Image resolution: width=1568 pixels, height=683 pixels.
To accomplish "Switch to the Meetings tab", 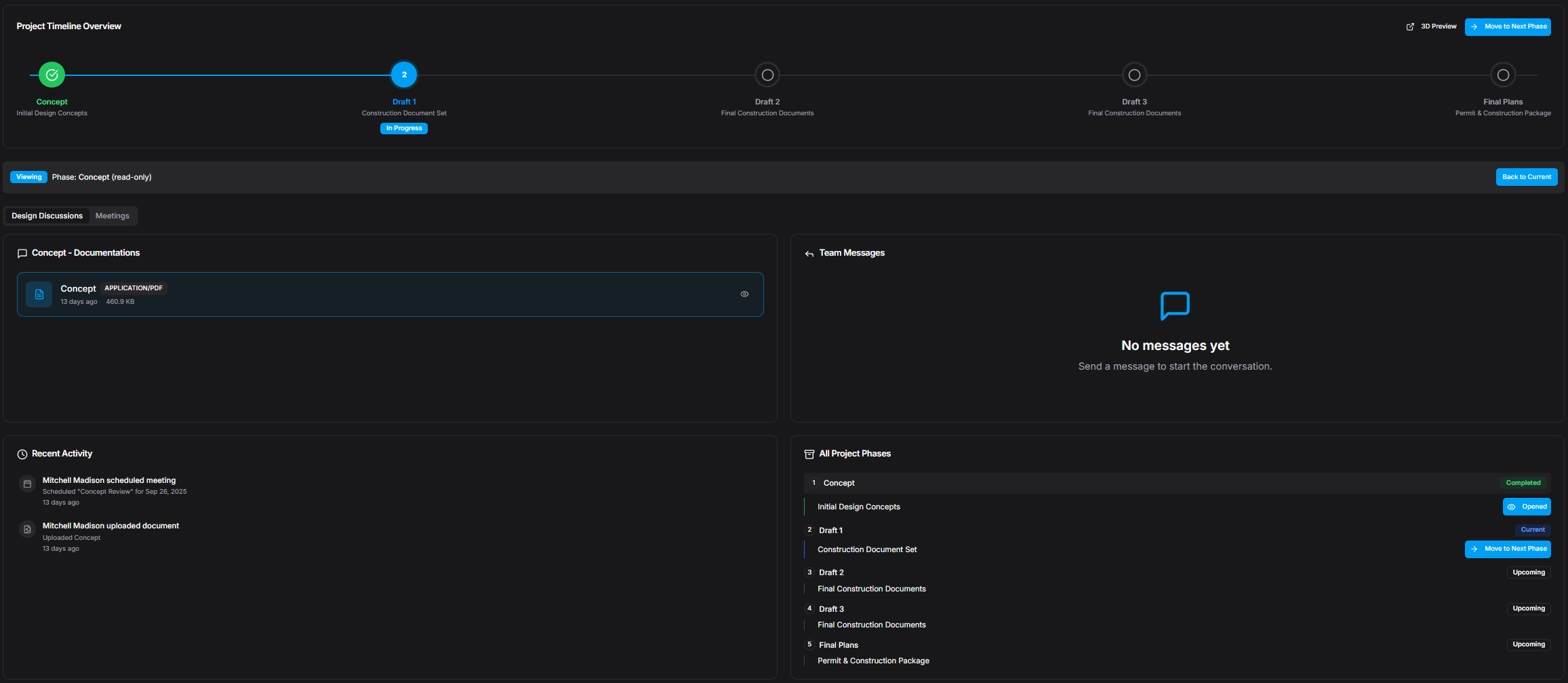I will click(112, 216).
